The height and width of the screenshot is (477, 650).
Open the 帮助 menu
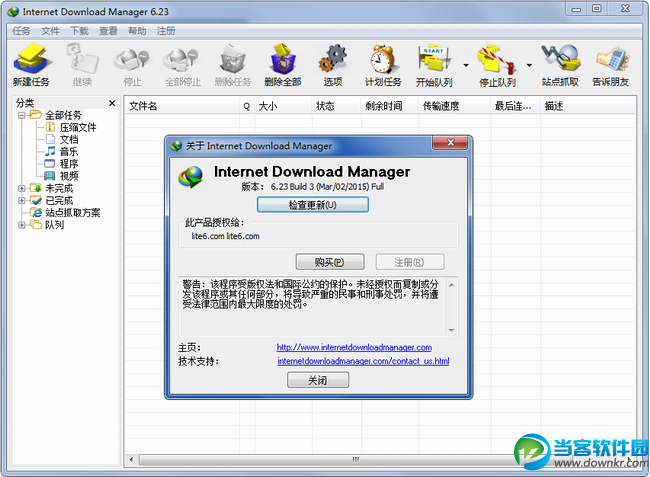pyautogui.click(x=137, y=31)
